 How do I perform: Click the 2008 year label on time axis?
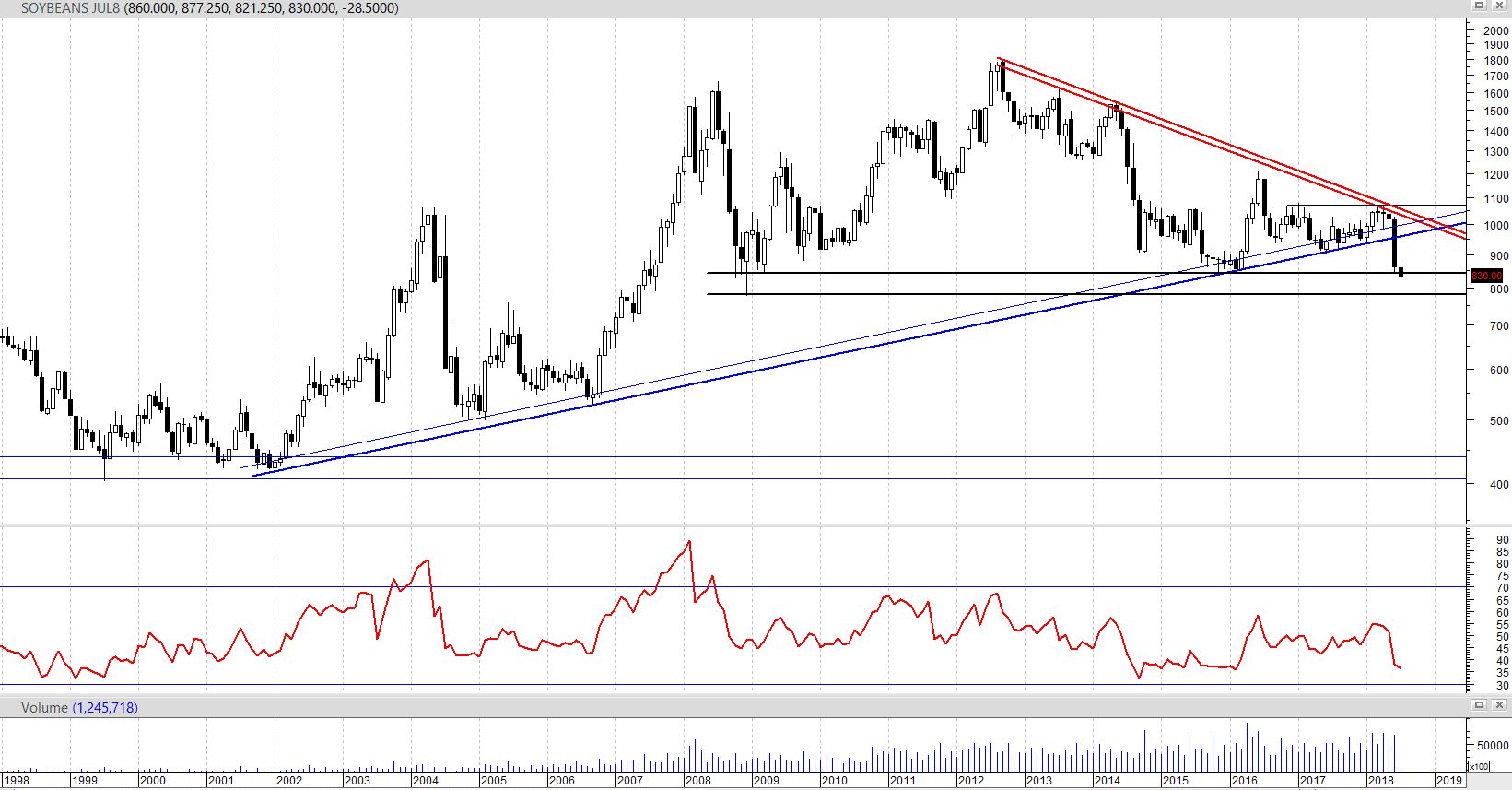pos(698,781)
